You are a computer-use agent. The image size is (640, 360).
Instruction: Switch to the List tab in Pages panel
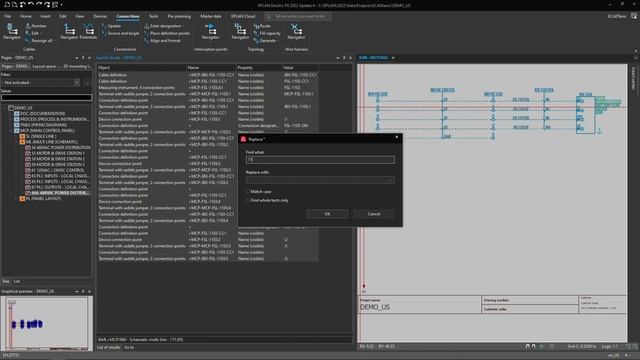[x=16, y=282]
